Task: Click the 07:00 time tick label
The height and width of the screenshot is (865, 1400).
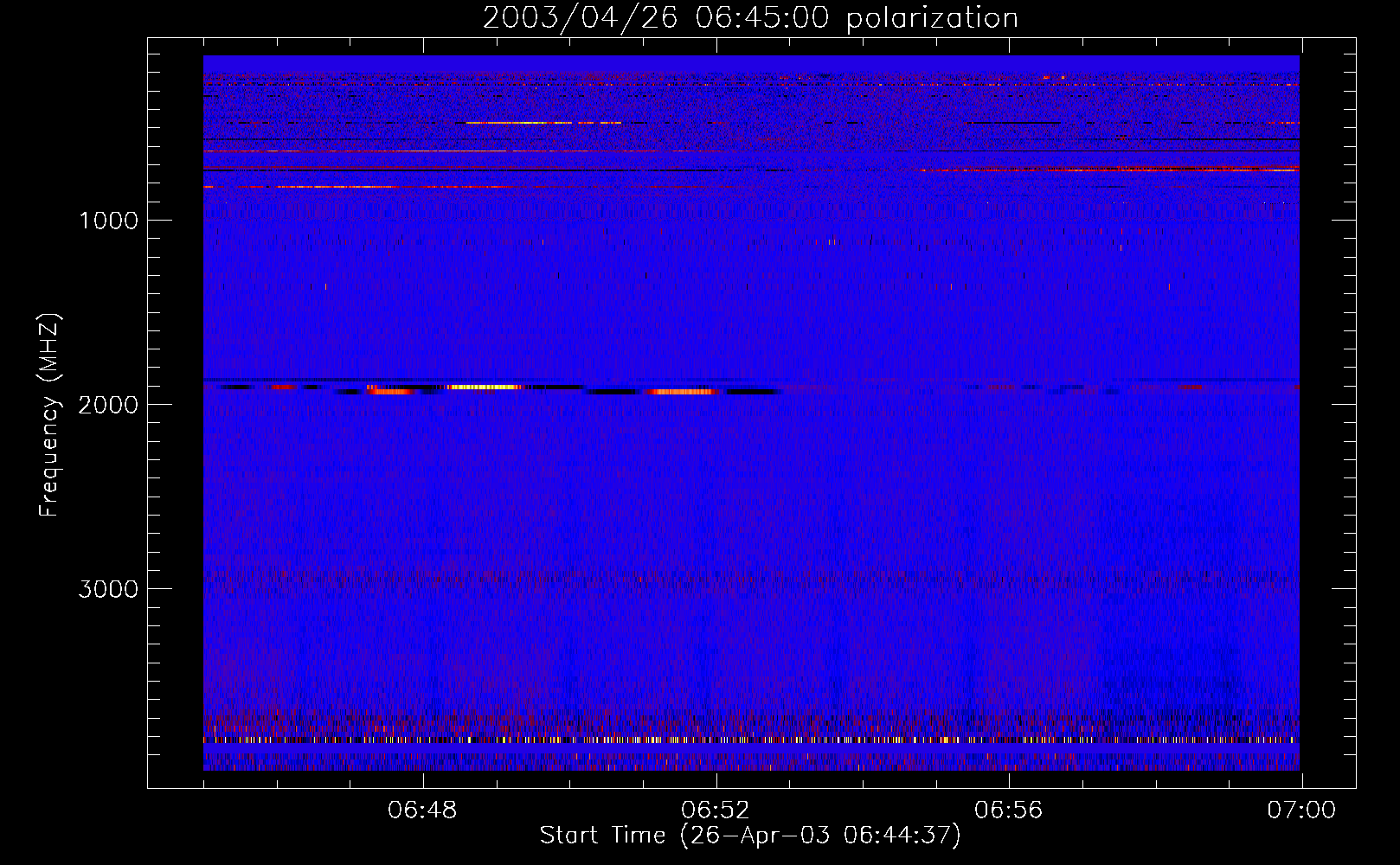Action: point(1301,811)
